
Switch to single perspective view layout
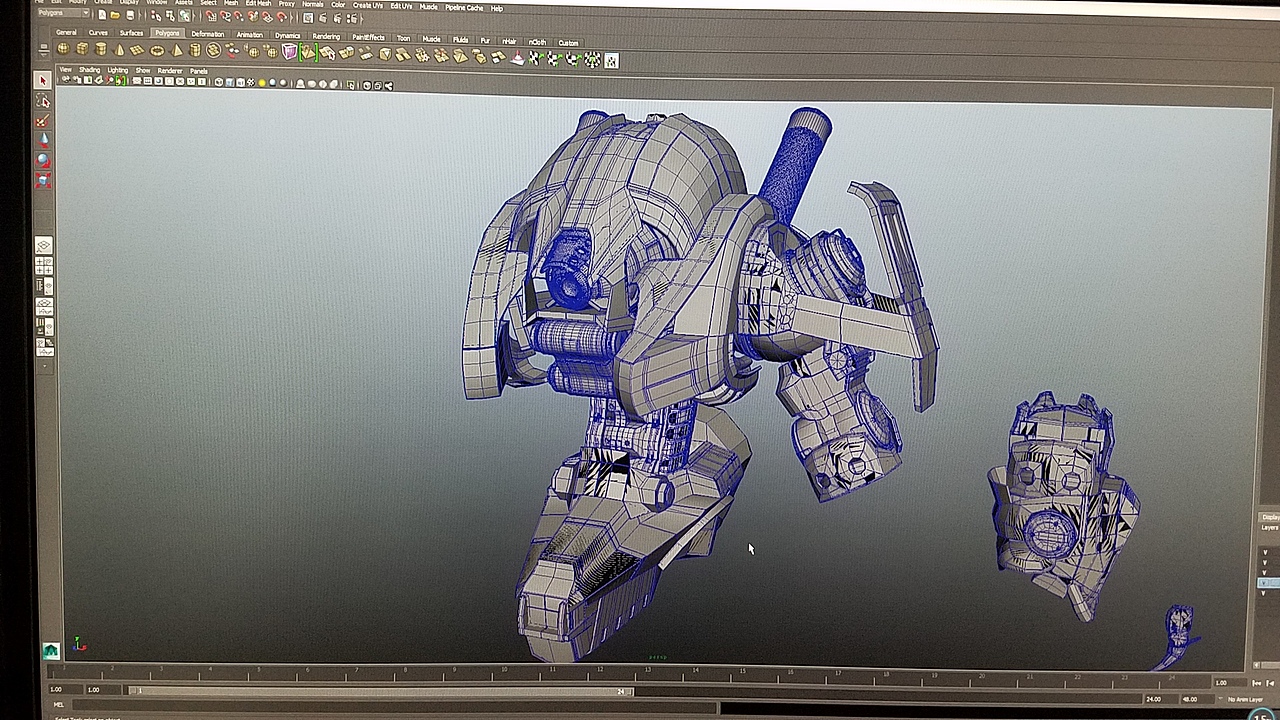pyautogui.click(x=44, y=246)
